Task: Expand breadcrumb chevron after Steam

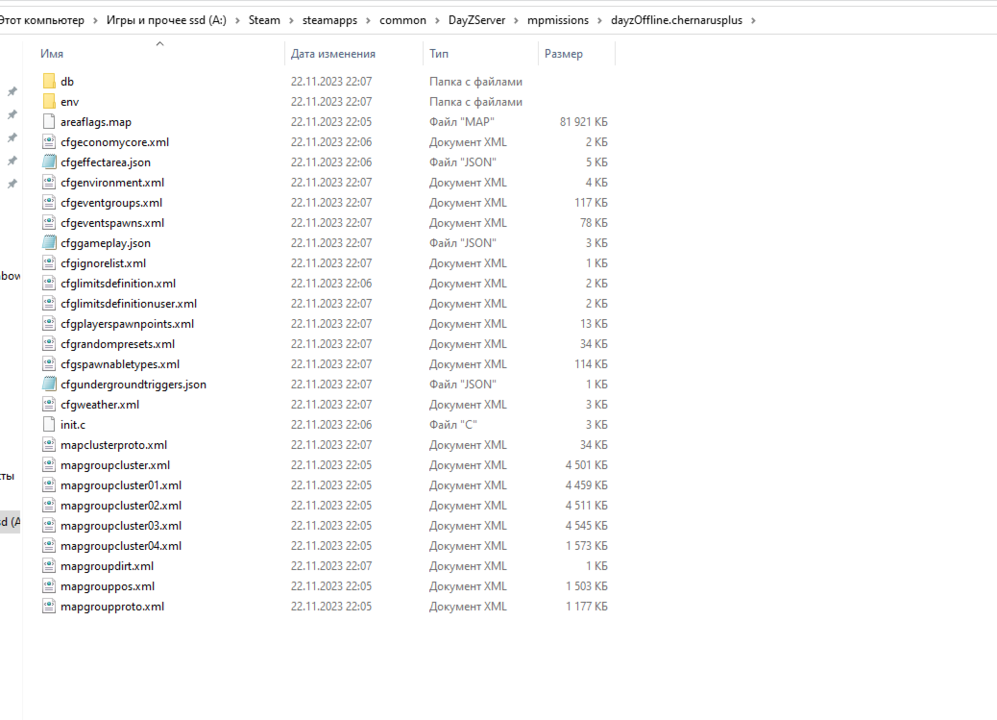Action: (x=291, y=20)
